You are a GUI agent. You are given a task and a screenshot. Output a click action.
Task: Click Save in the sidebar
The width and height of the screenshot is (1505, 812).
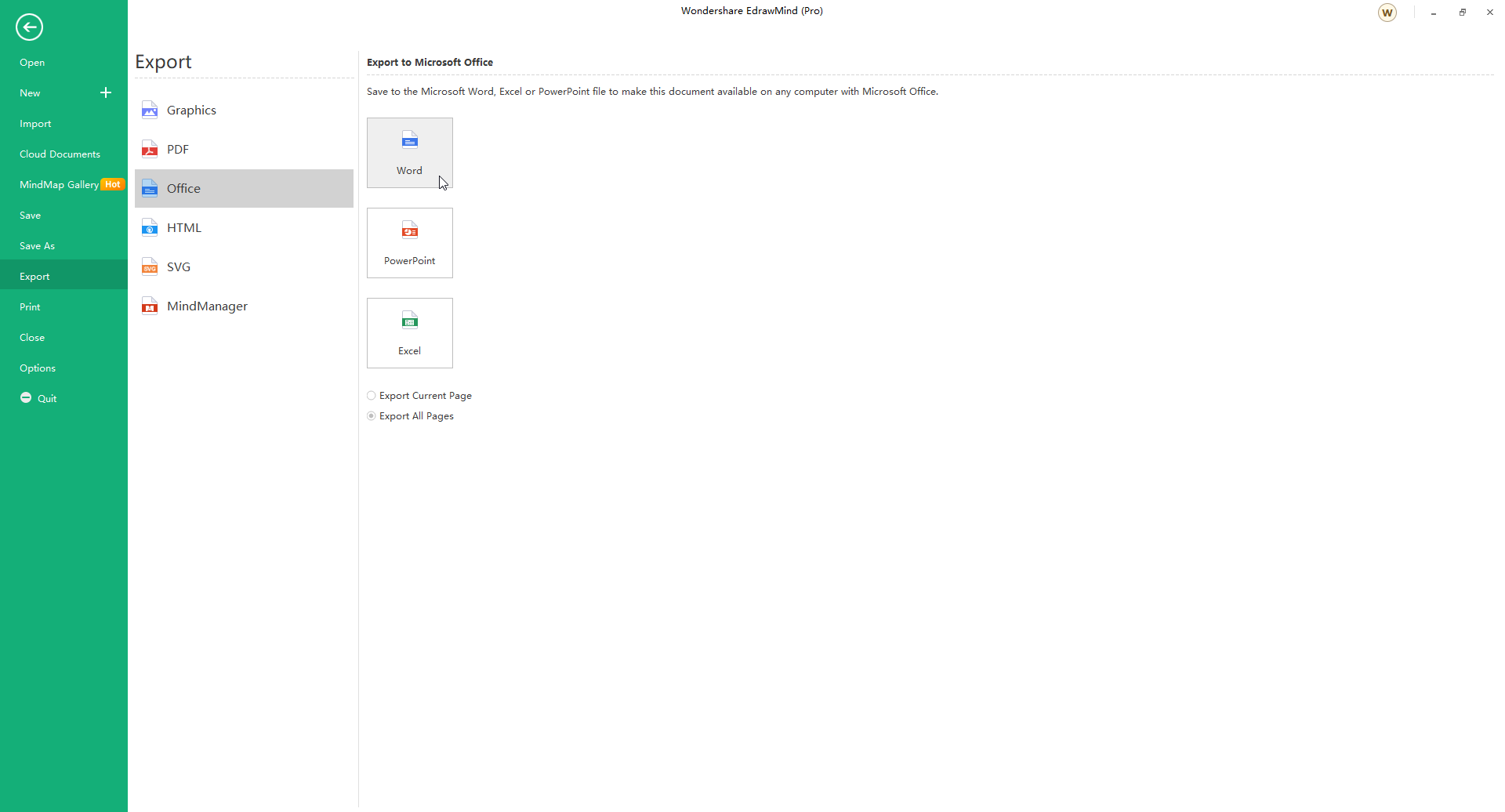click(x=63, y=216)
